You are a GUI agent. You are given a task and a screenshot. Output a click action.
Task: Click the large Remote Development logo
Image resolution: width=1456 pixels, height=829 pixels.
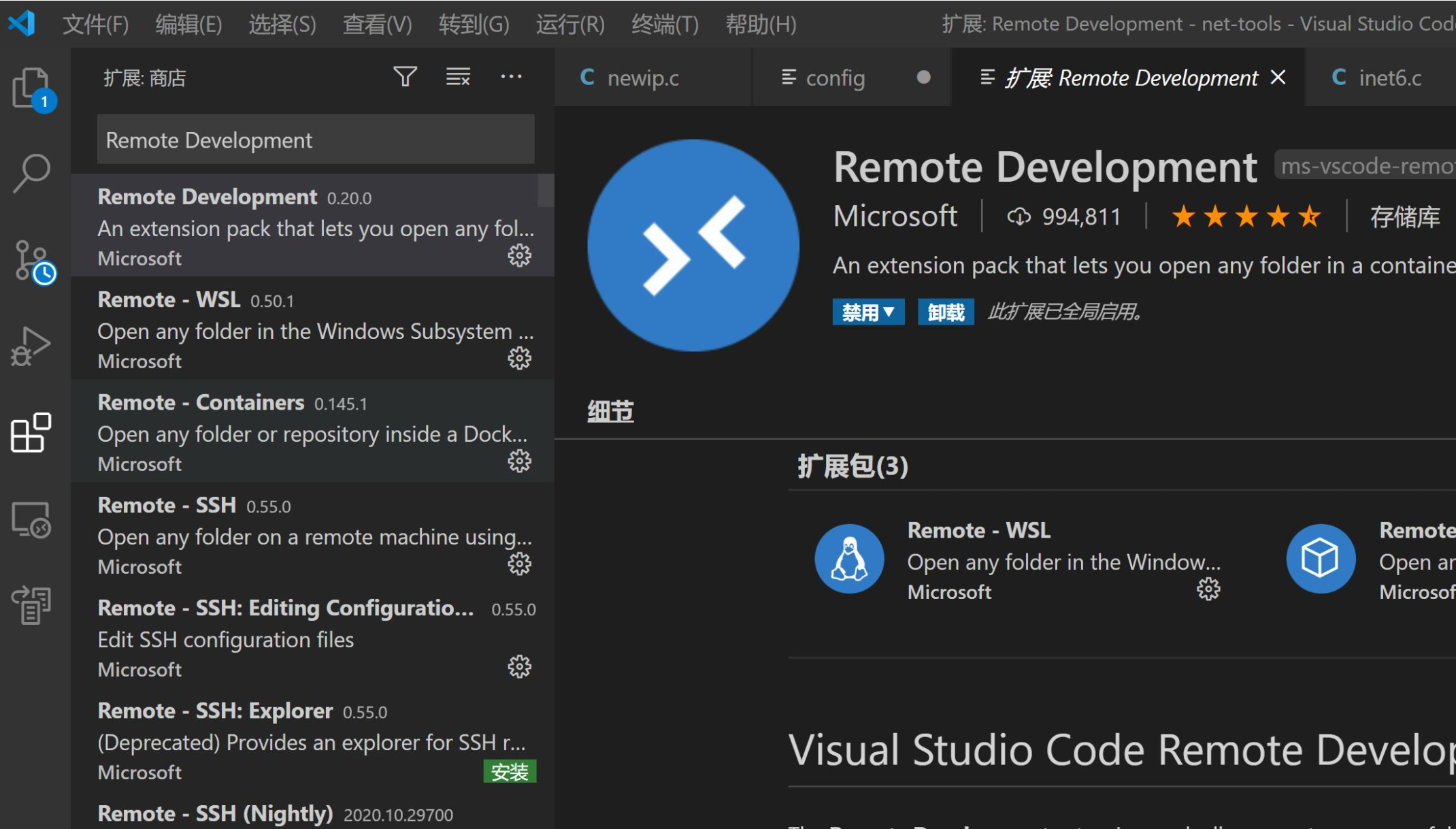click(693, 245)
